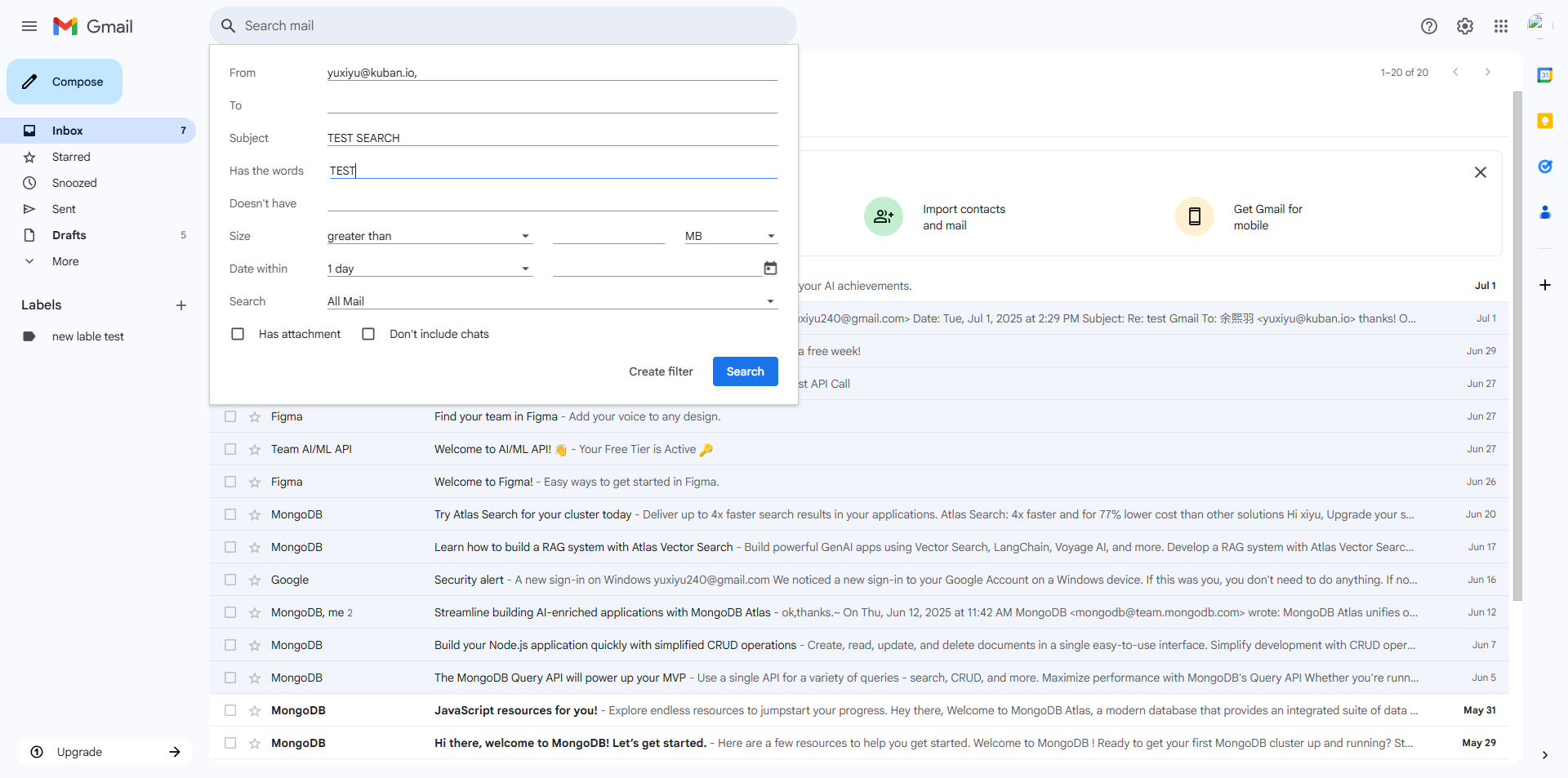Open the Drafts folder
The width and height of the screenshot is (1568, 778).
98,235
